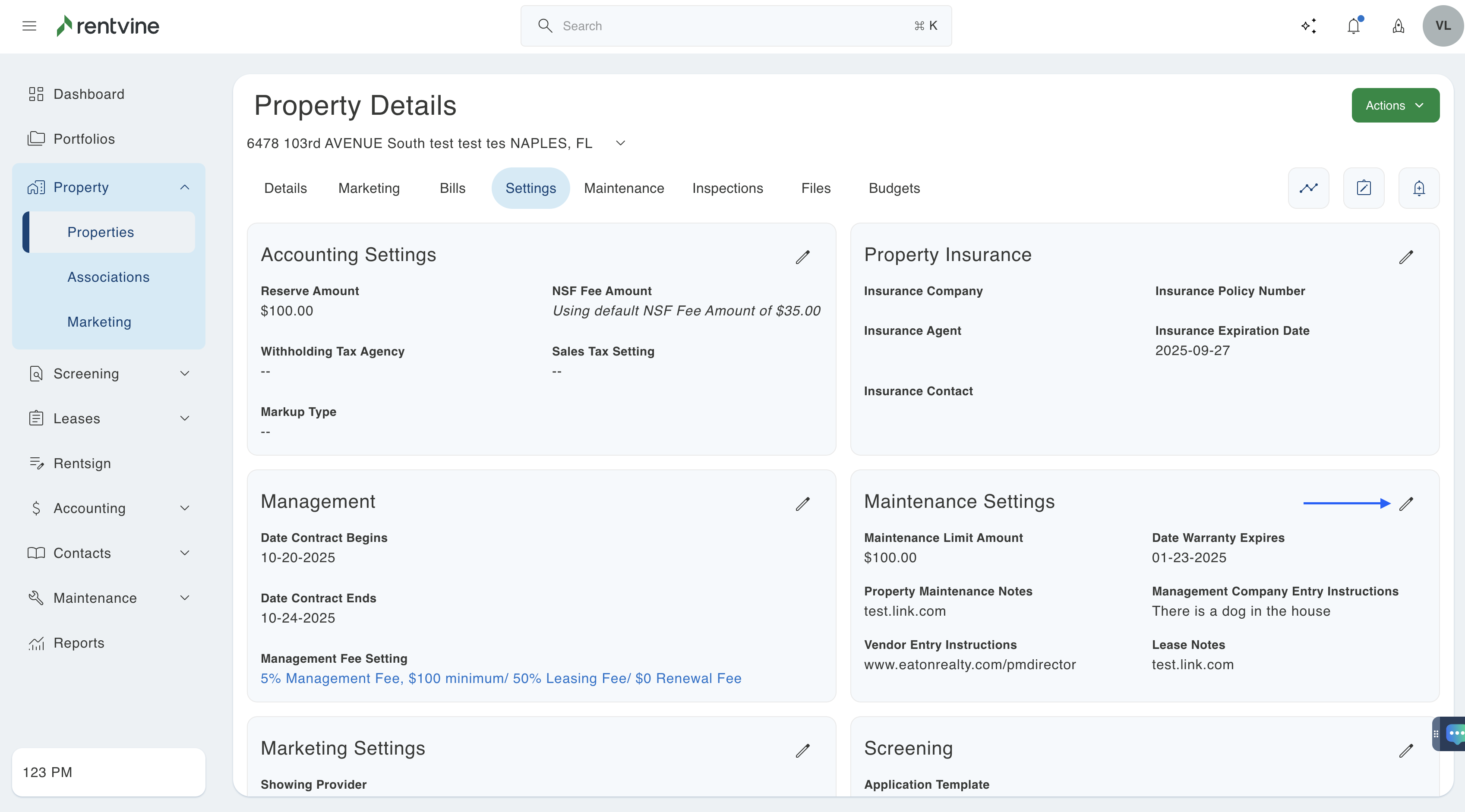Open the Management Fee Setting link
1465x812 pixels.
[500, 678]
